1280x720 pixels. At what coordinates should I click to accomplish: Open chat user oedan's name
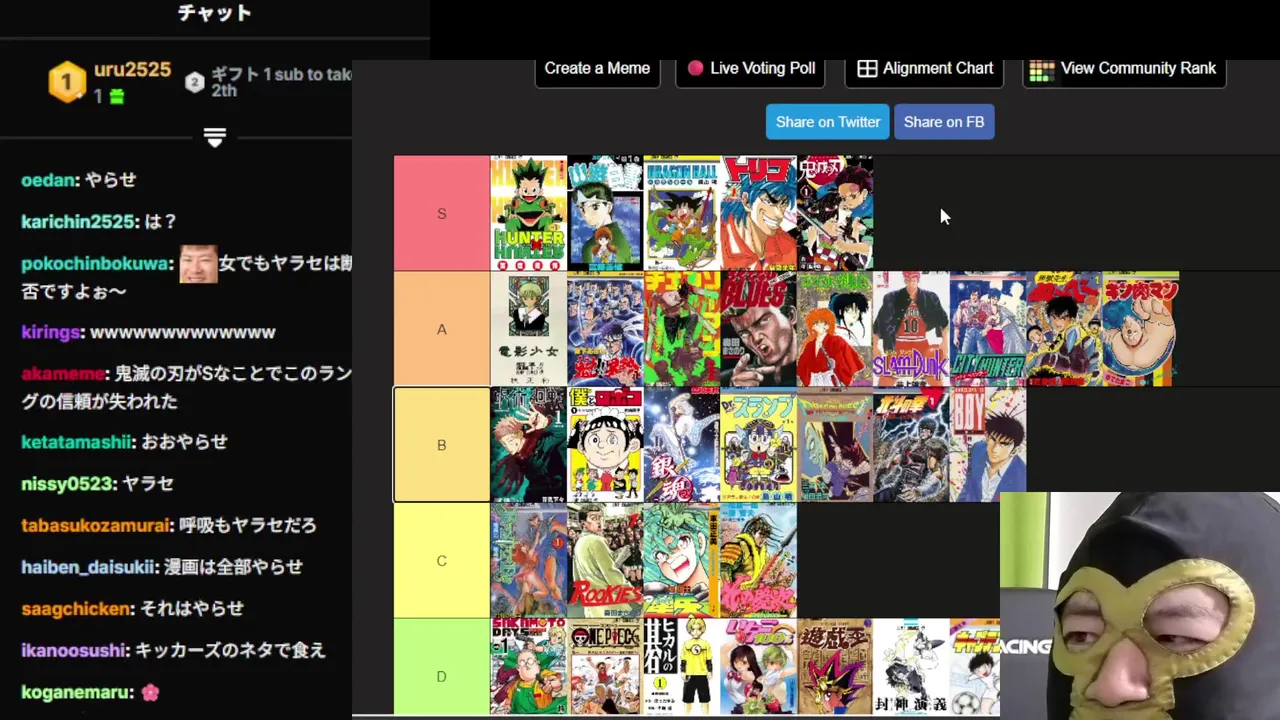49,180
